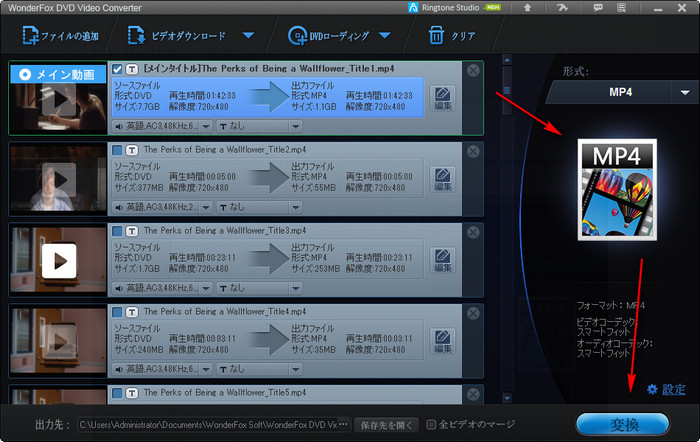Click the open output folder (保存先を開く) button
The height and width of the screenshot is (442, 700).
pos(387,425)
